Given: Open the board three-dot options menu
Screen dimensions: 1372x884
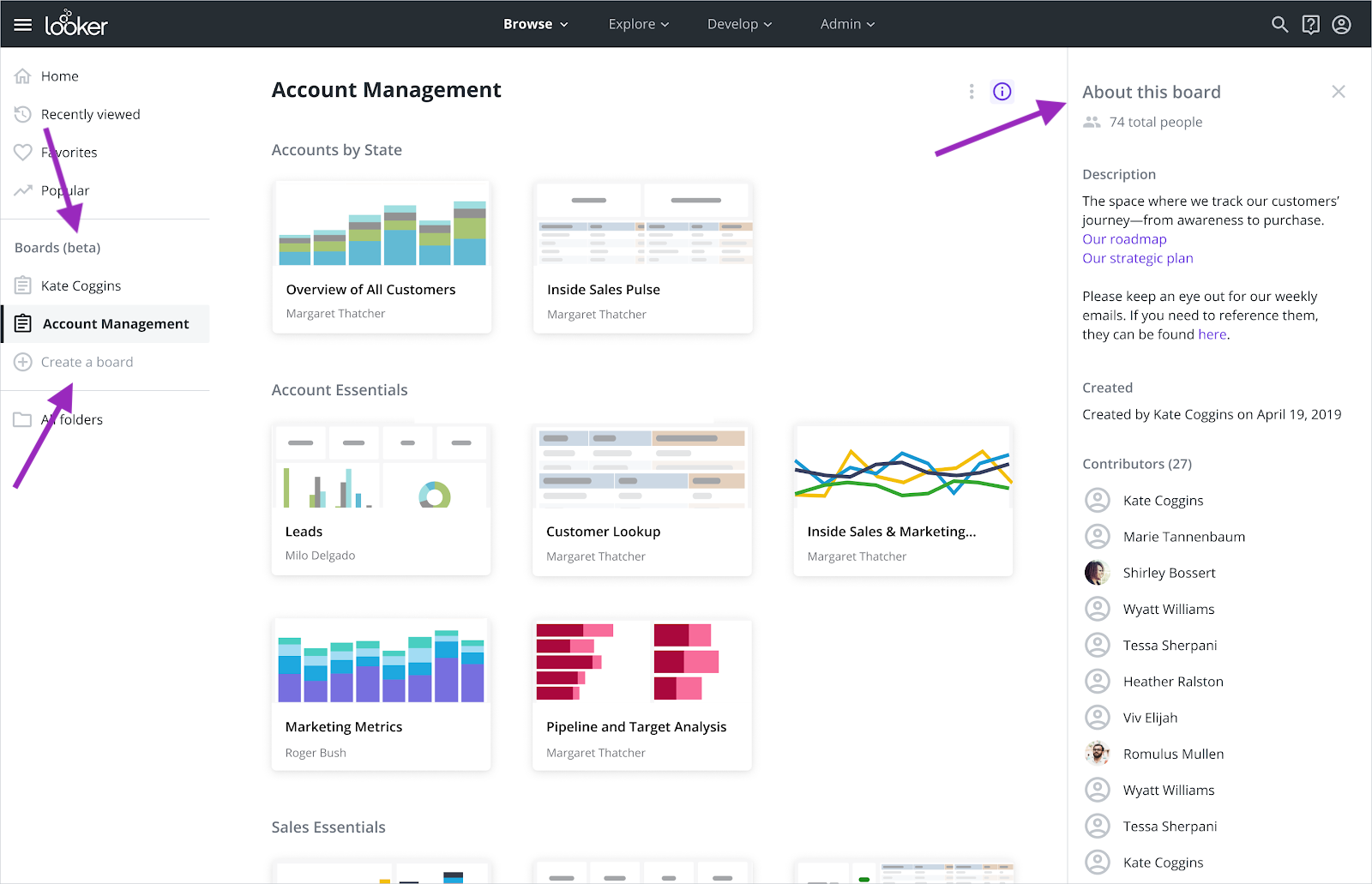Looking at the screenshot, I should pyautogui.click(x=971, y=92).
